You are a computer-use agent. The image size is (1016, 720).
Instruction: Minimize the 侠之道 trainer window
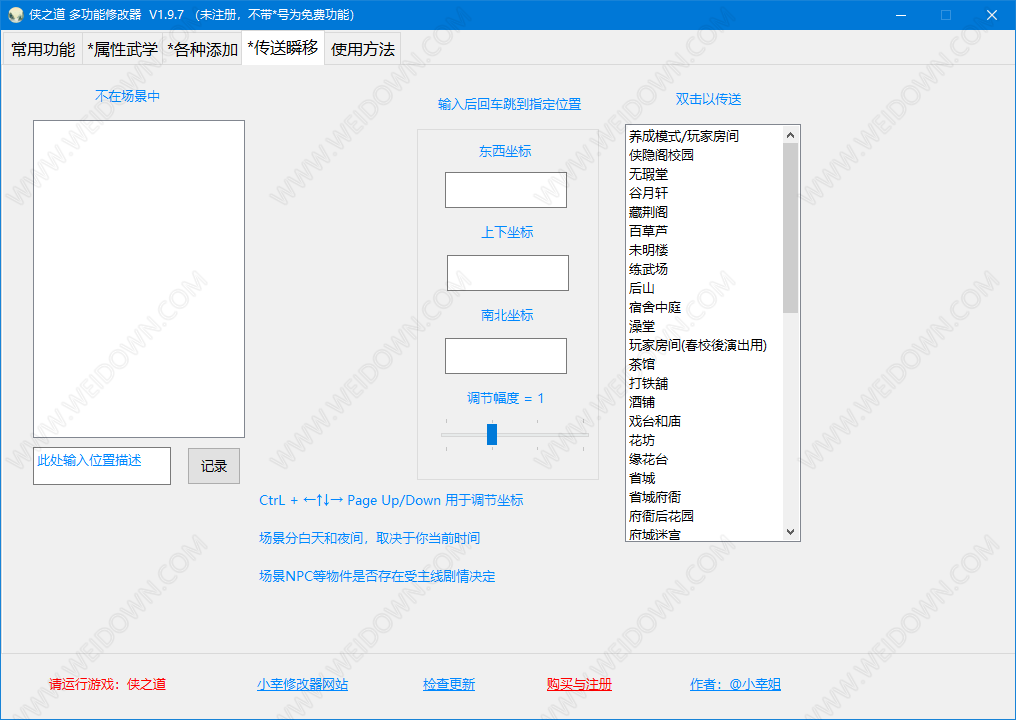[901, 15]
